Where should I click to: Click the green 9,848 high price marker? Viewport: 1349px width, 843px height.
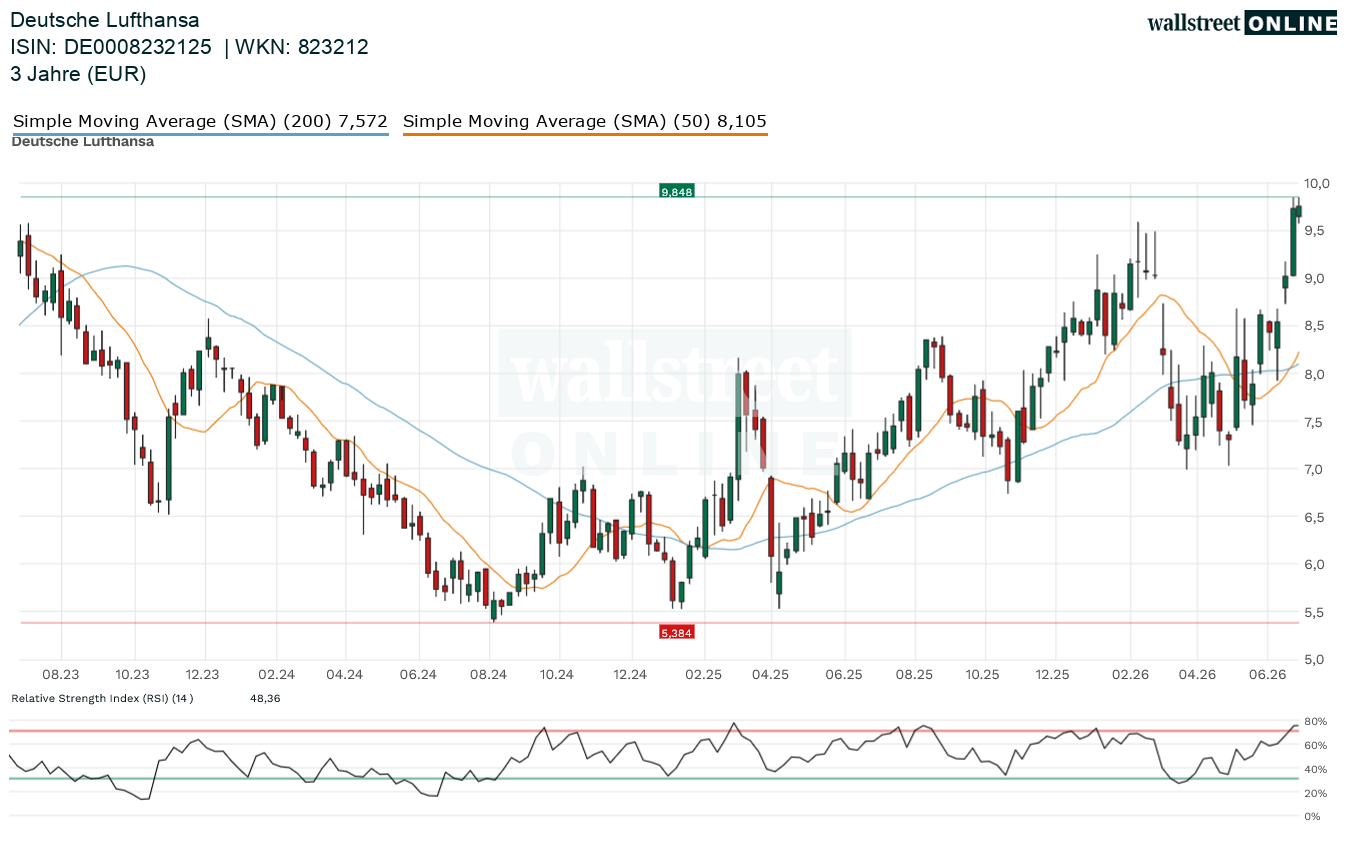coord(676,191)
